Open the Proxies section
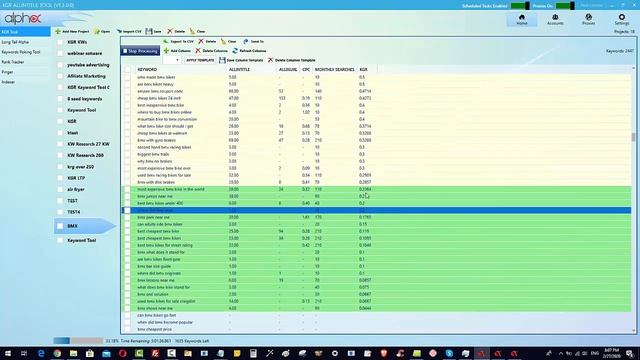 pyautogui.click(x=588, y=19)
